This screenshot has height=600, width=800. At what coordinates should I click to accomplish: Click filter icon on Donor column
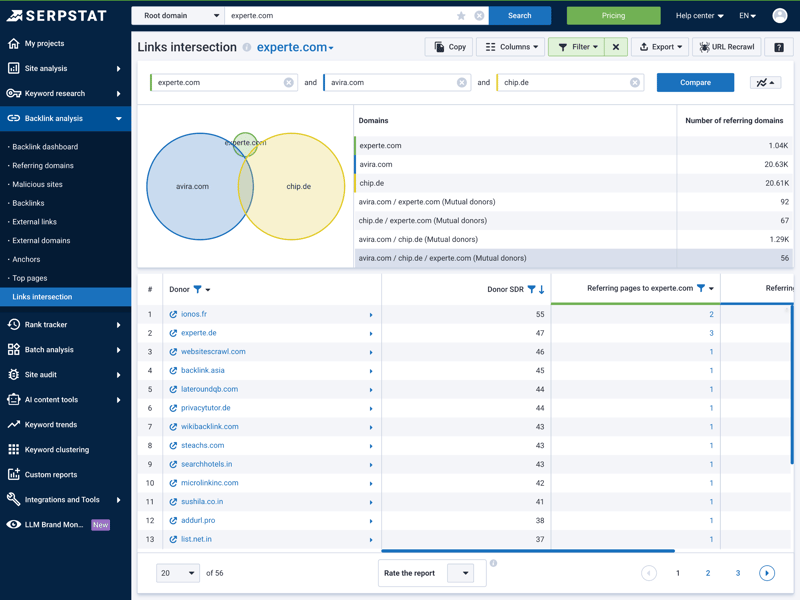pos(198,289)
